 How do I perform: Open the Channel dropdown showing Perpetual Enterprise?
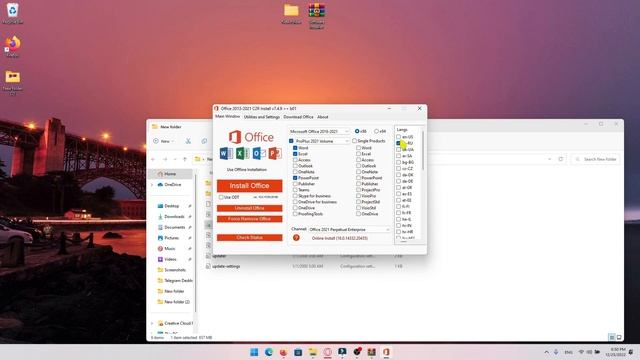[x=349, y=229]
